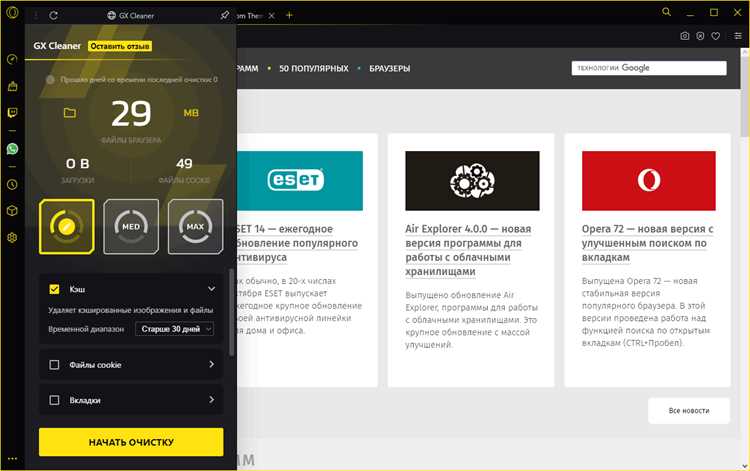The height and width of the screenshot is (471, 750).
Task: Click the ad blocker shield icon
Action: [700, 36]
